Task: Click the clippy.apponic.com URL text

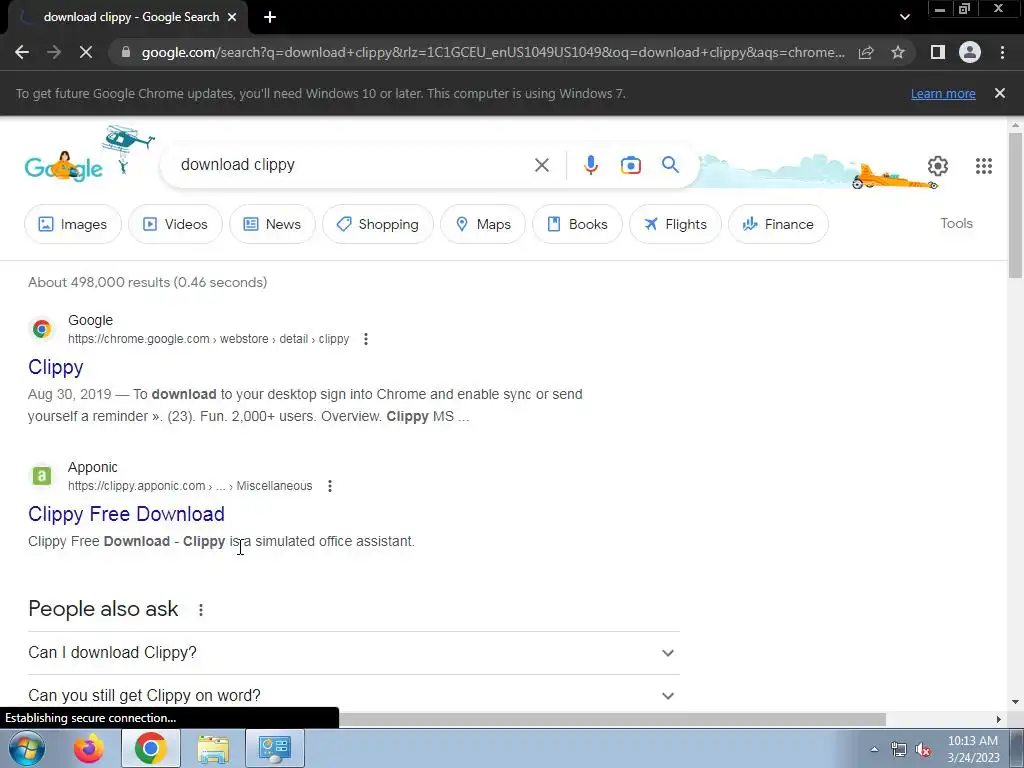Action: tap(190, 486)
